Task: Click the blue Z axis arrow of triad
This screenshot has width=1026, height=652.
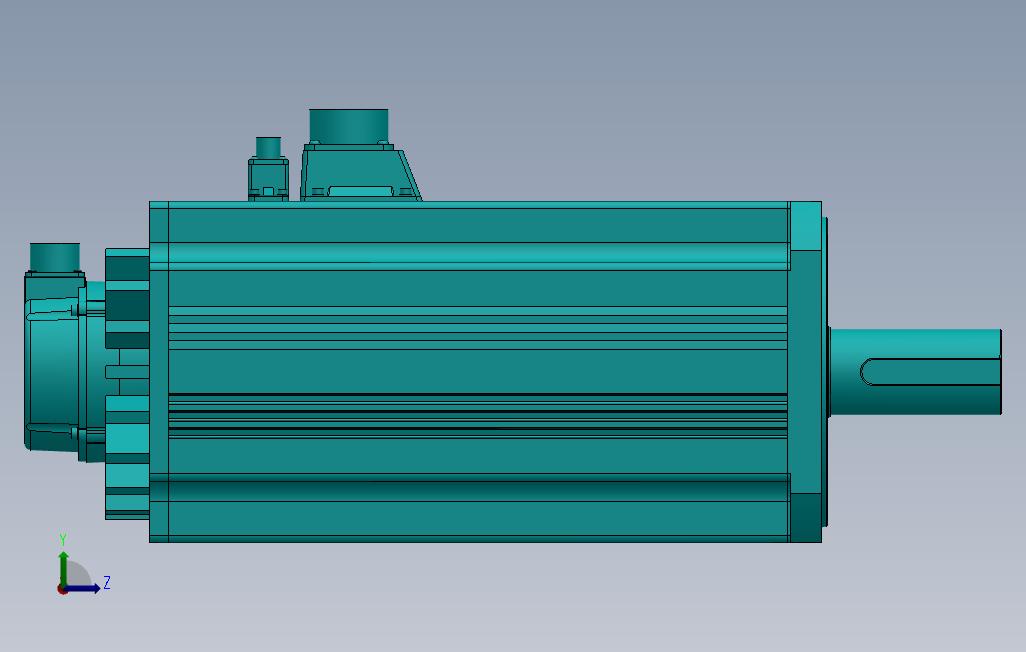Action: tap(82, 589)
